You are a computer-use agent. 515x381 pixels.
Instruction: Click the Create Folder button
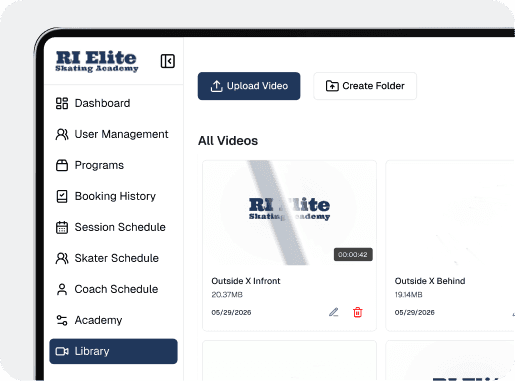pos(365,86)
